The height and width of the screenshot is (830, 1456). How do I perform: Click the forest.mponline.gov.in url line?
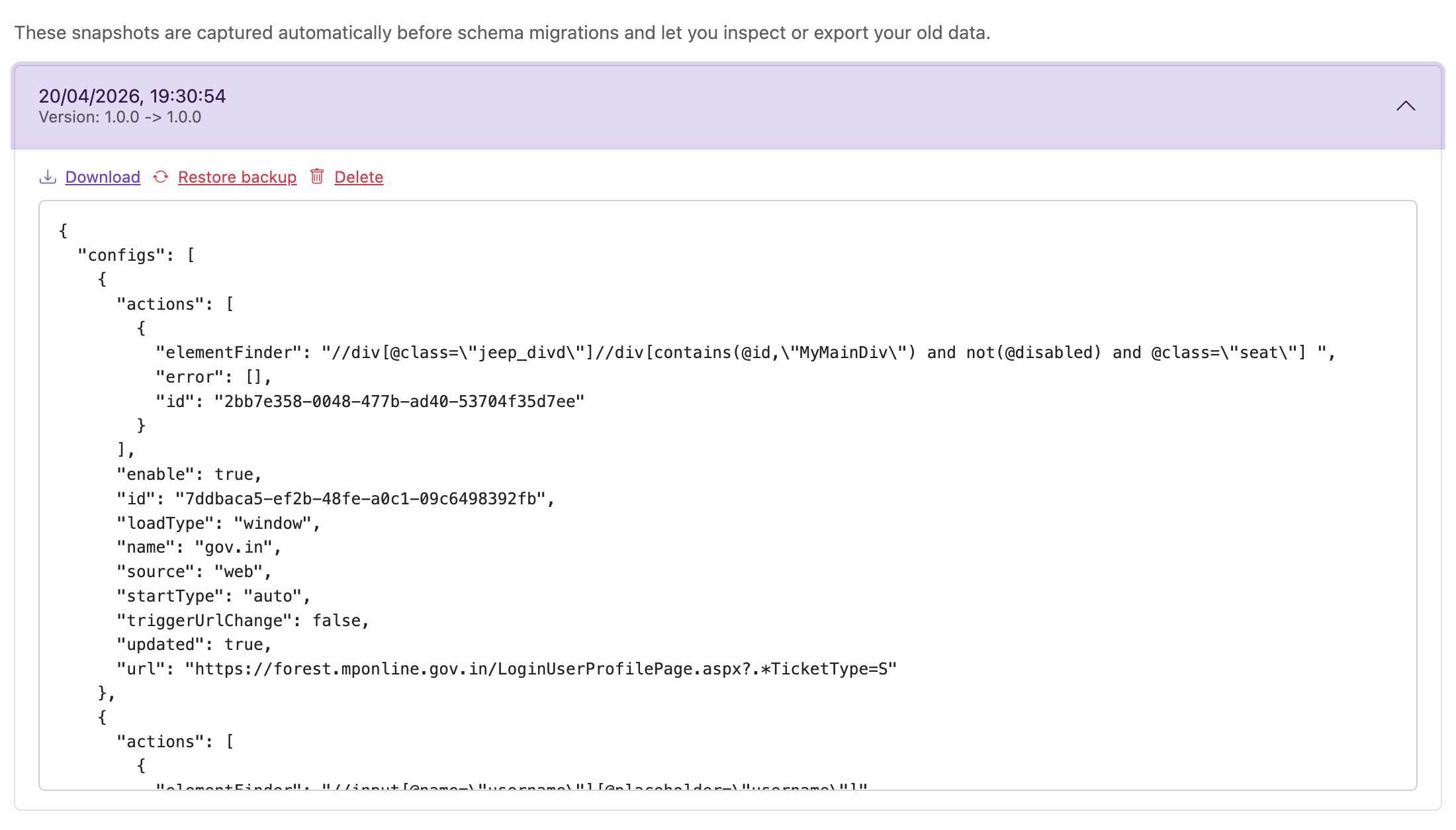point(507,669)
